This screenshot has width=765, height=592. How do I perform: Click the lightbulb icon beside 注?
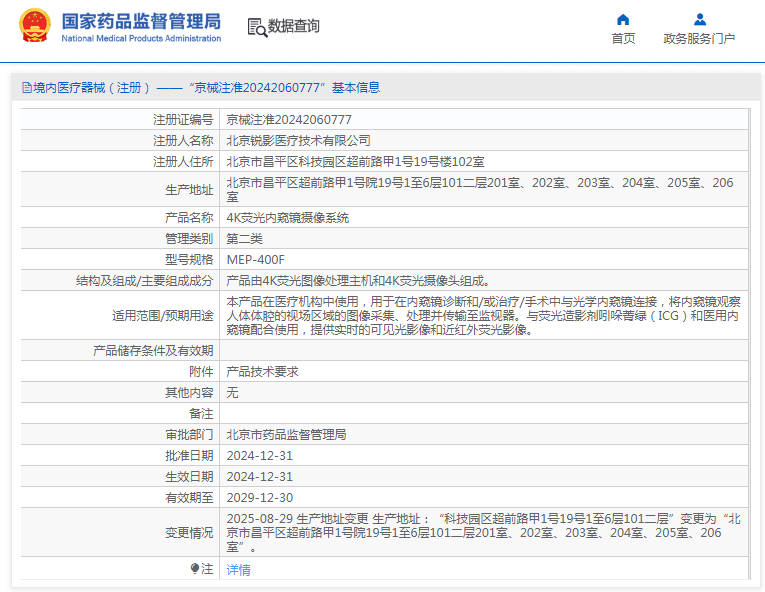(195, 568)
